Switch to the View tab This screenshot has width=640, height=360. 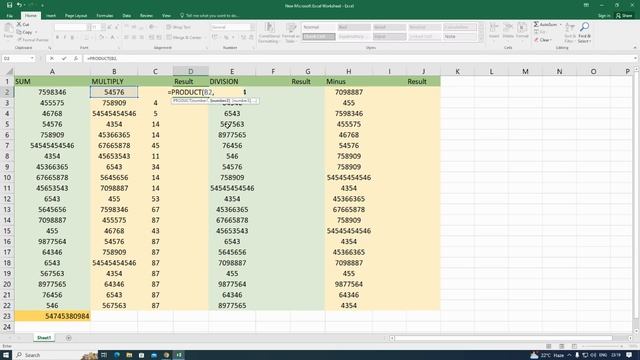167,16
